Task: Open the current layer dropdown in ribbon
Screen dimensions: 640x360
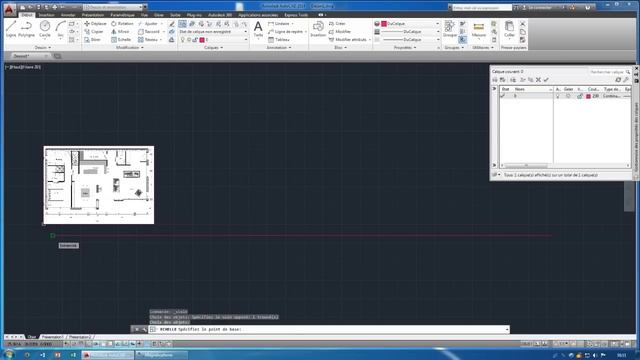Action: point(246,40)
